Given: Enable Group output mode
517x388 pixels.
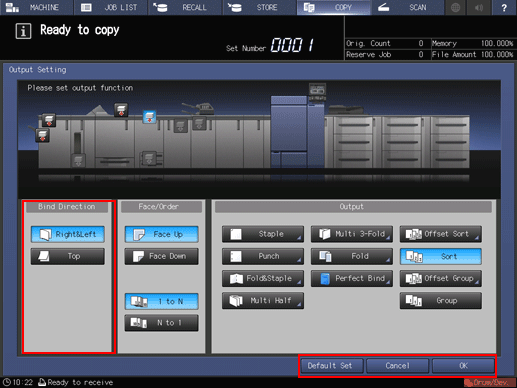Looking at the screenshot, I should coord(441,301).
